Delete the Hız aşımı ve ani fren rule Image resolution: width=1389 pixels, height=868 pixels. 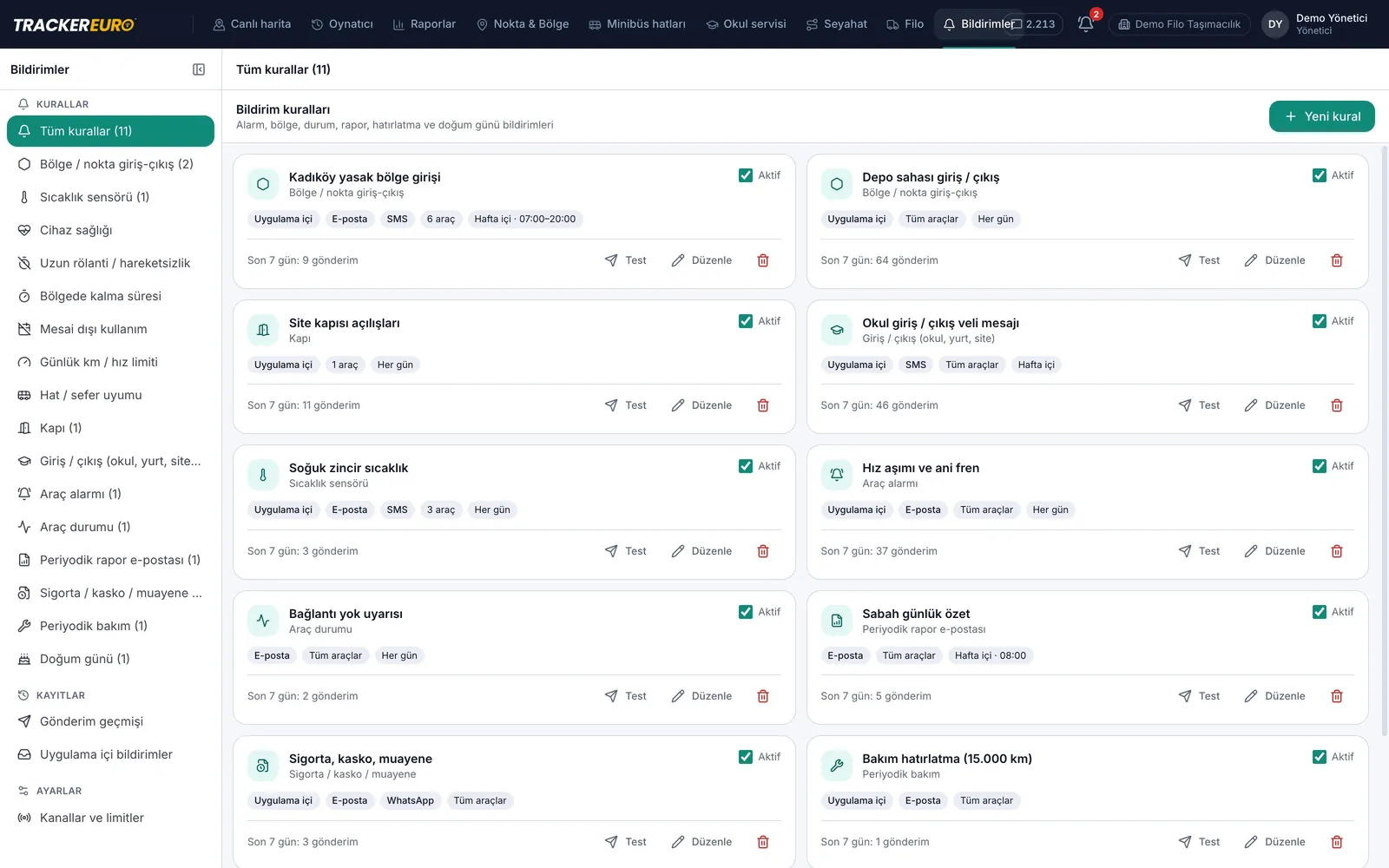(x=1337, y=551)
